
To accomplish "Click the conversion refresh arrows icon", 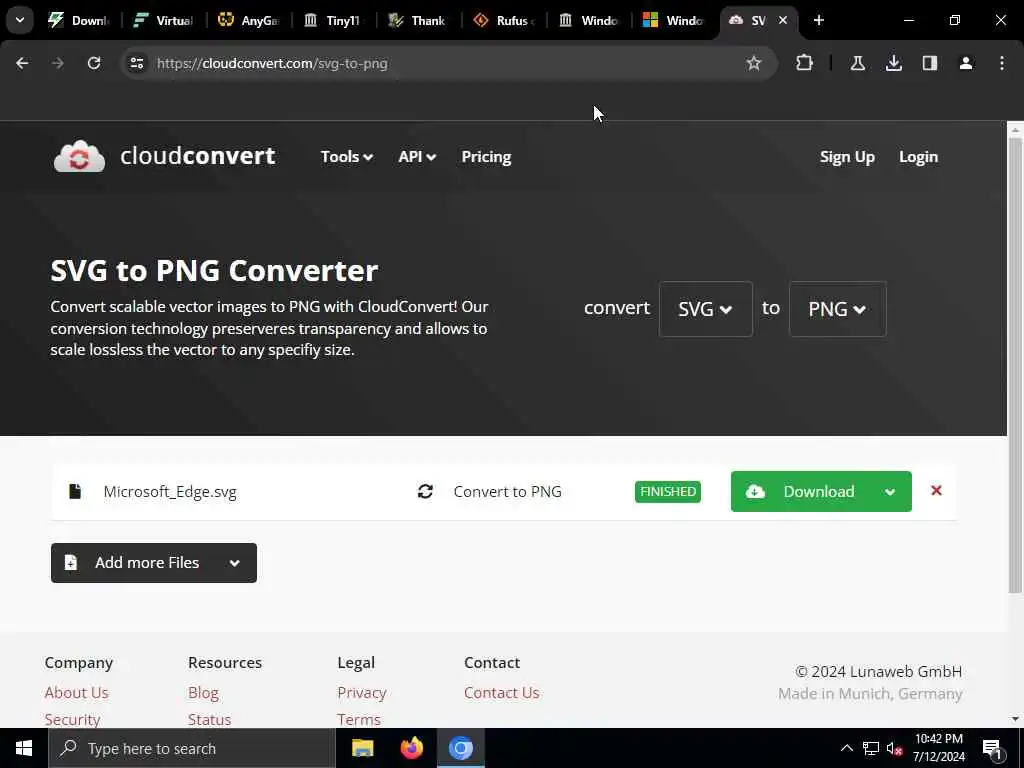I will click(x=425, y=491).
